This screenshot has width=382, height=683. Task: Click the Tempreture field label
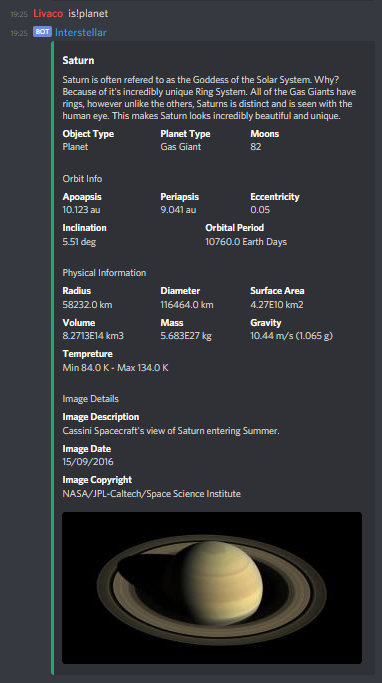(x=87, y=354)
